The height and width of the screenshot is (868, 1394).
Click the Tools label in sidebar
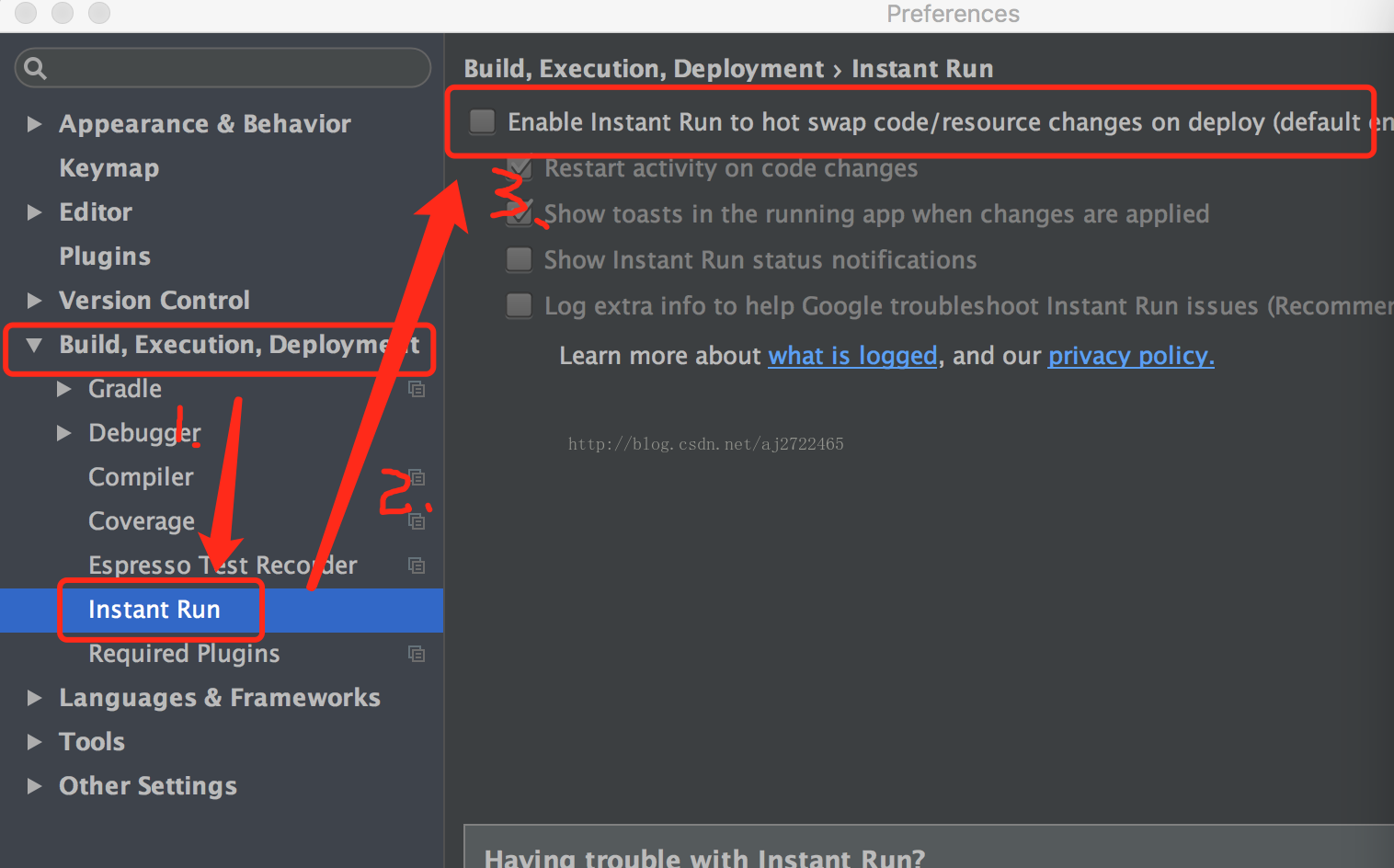(x=92, y=742)
